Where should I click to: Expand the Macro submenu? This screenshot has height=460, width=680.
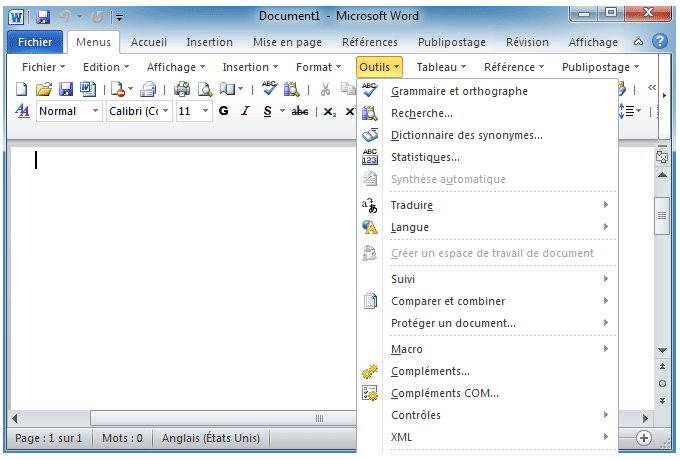click(x=487, y=349)
